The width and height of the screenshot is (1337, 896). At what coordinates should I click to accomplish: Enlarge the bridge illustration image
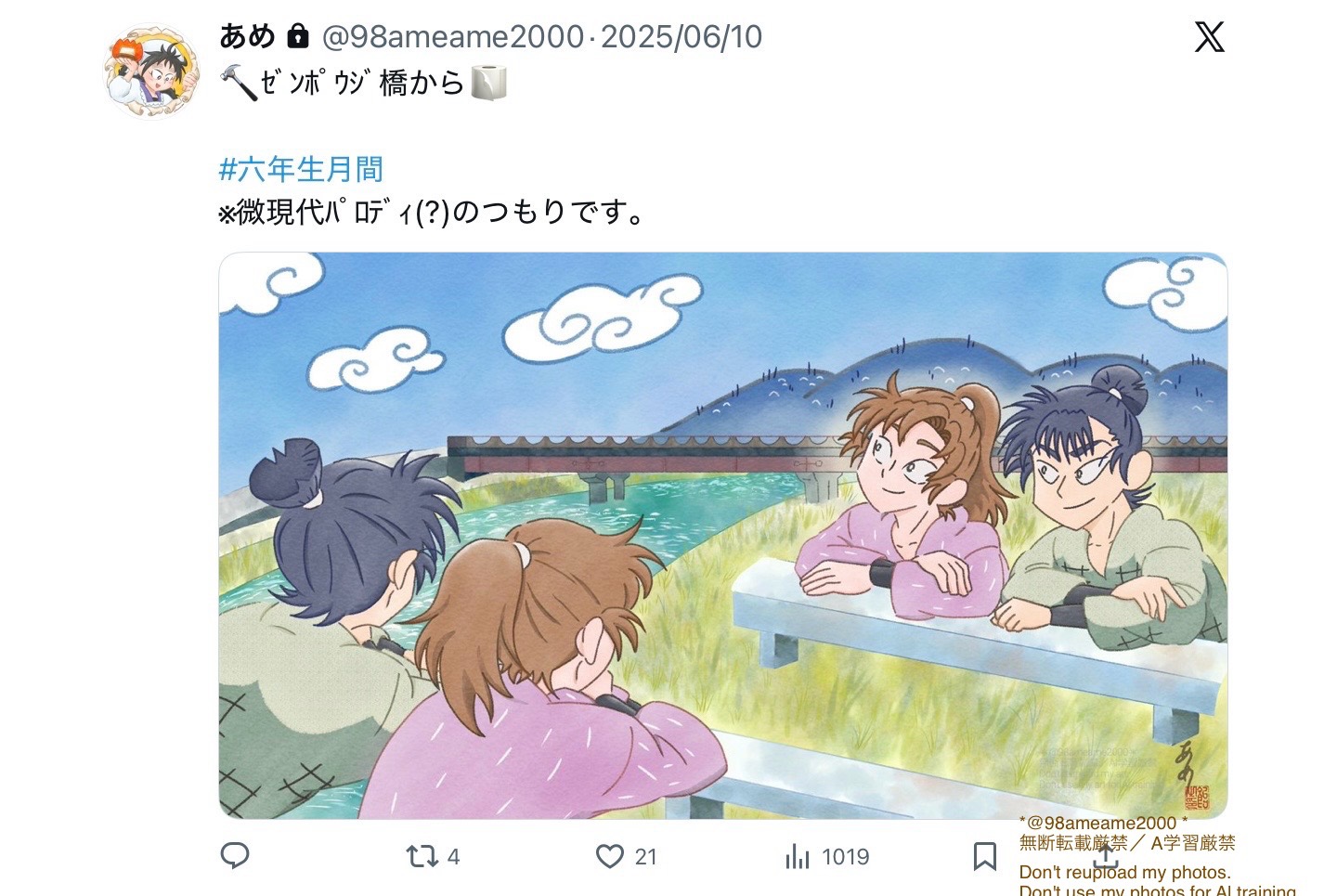point(723,536)
